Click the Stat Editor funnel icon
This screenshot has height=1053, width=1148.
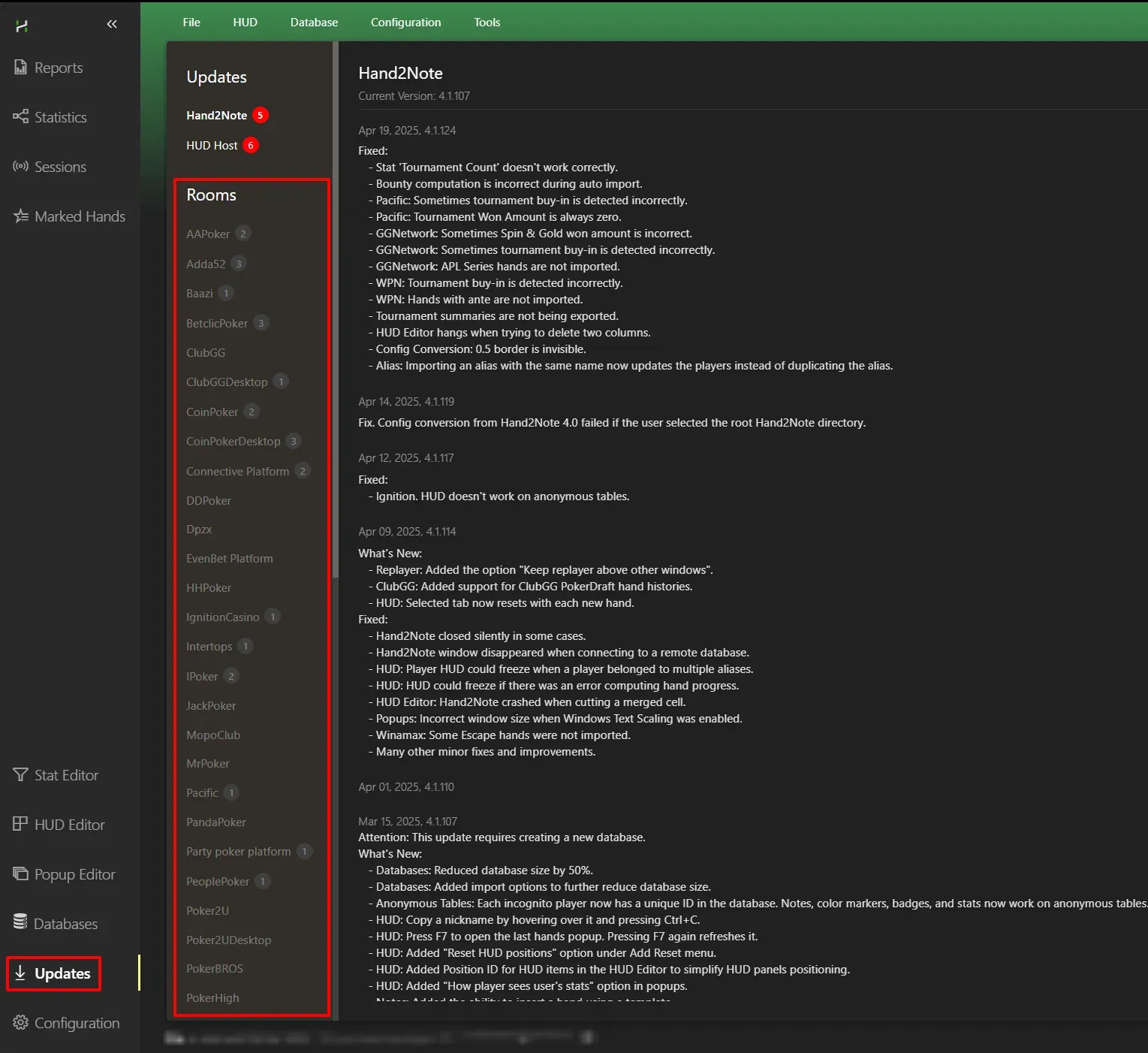tap(20, 774)
